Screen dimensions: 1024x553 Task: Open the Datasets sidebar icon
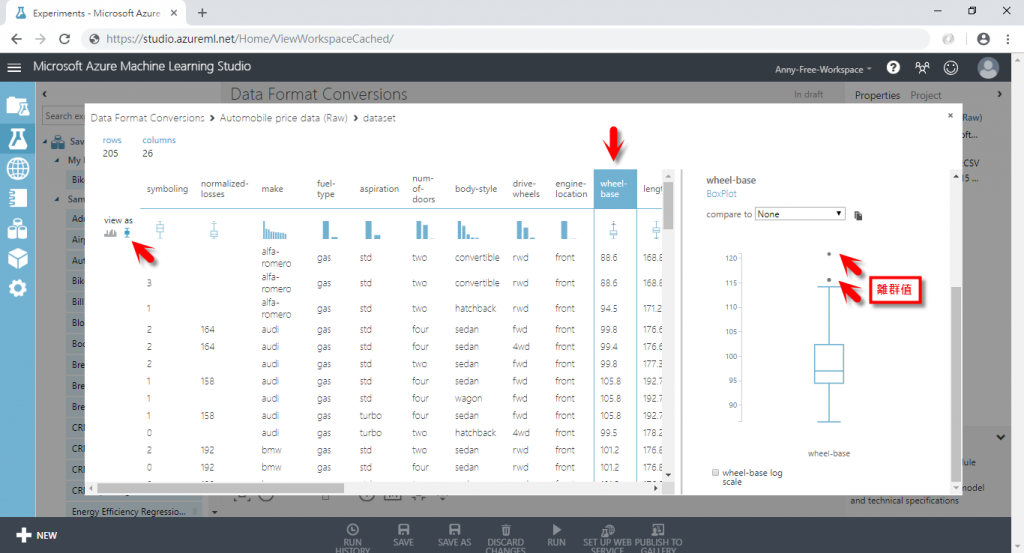[18, 229]
